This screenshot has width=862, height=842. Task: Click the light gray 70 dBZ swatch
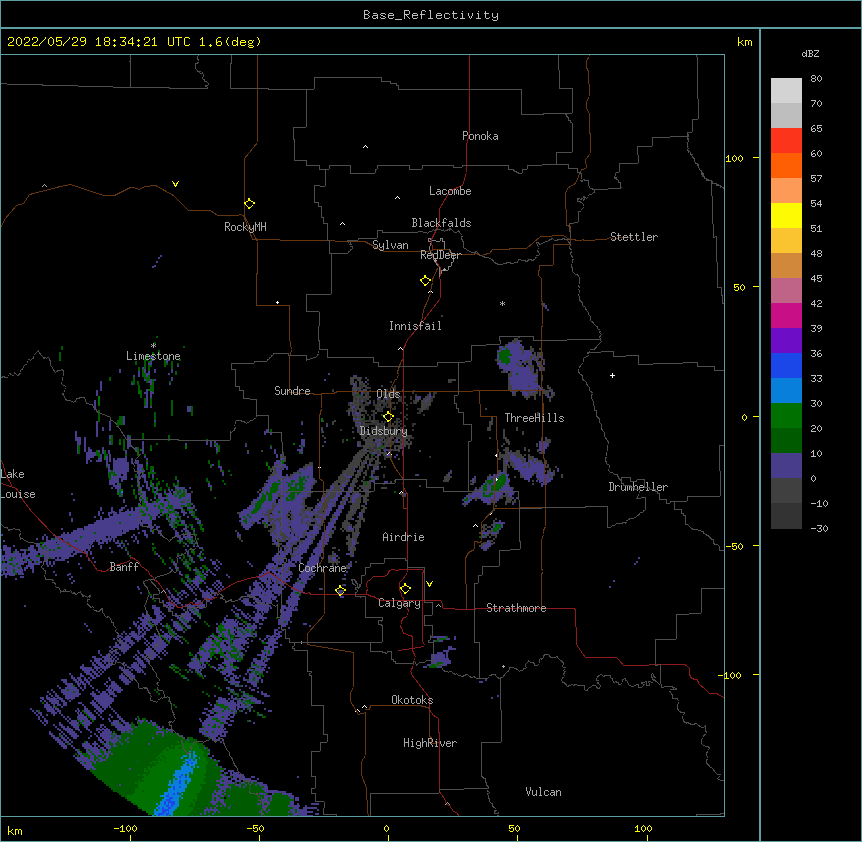click(786, 91)
